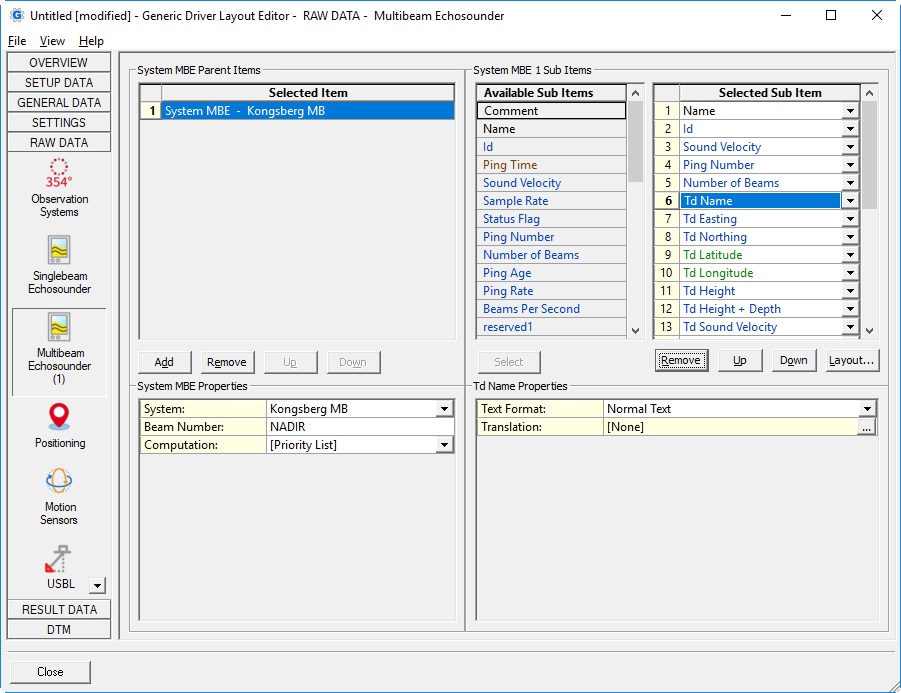The height and width of the screenshot is (693, 901).
Task: Select the Singlebeam Echosounder icon
Action: [59, 251]
